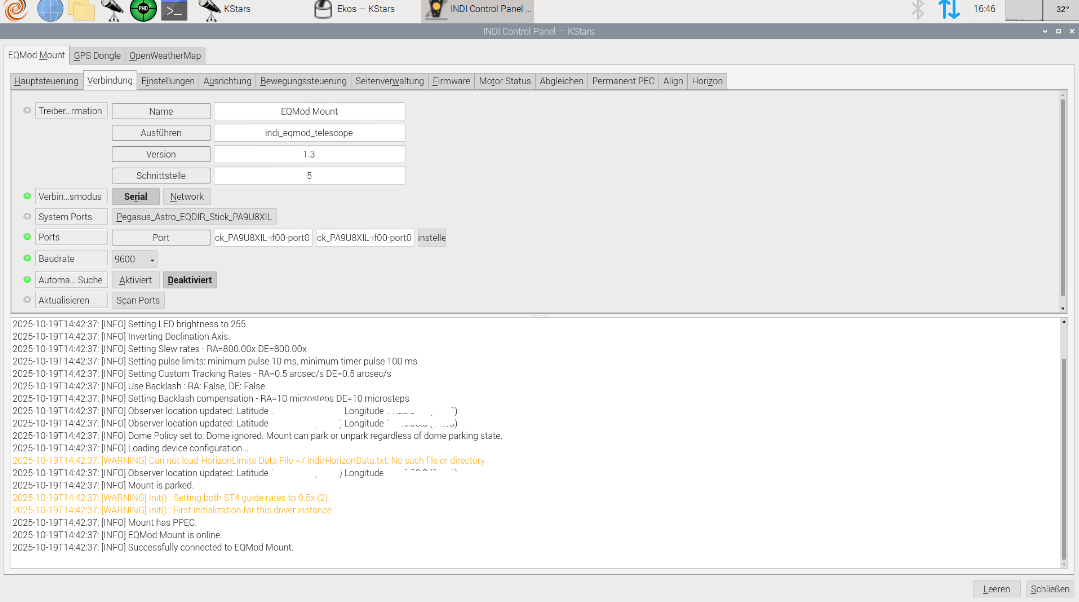Click the System Ports status indicator
The height and width of the screenshot is (602, 1079).
[x=27, y=216]
